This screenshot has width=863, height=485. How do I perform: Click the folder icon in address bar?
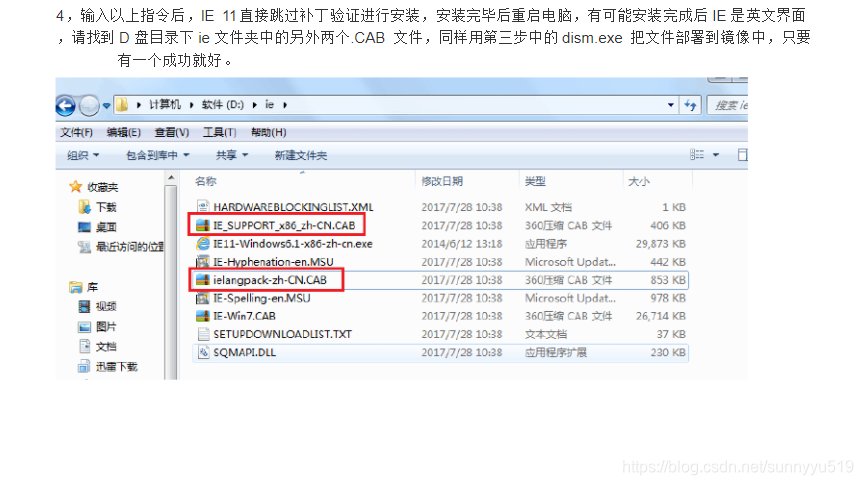[122, 105]
